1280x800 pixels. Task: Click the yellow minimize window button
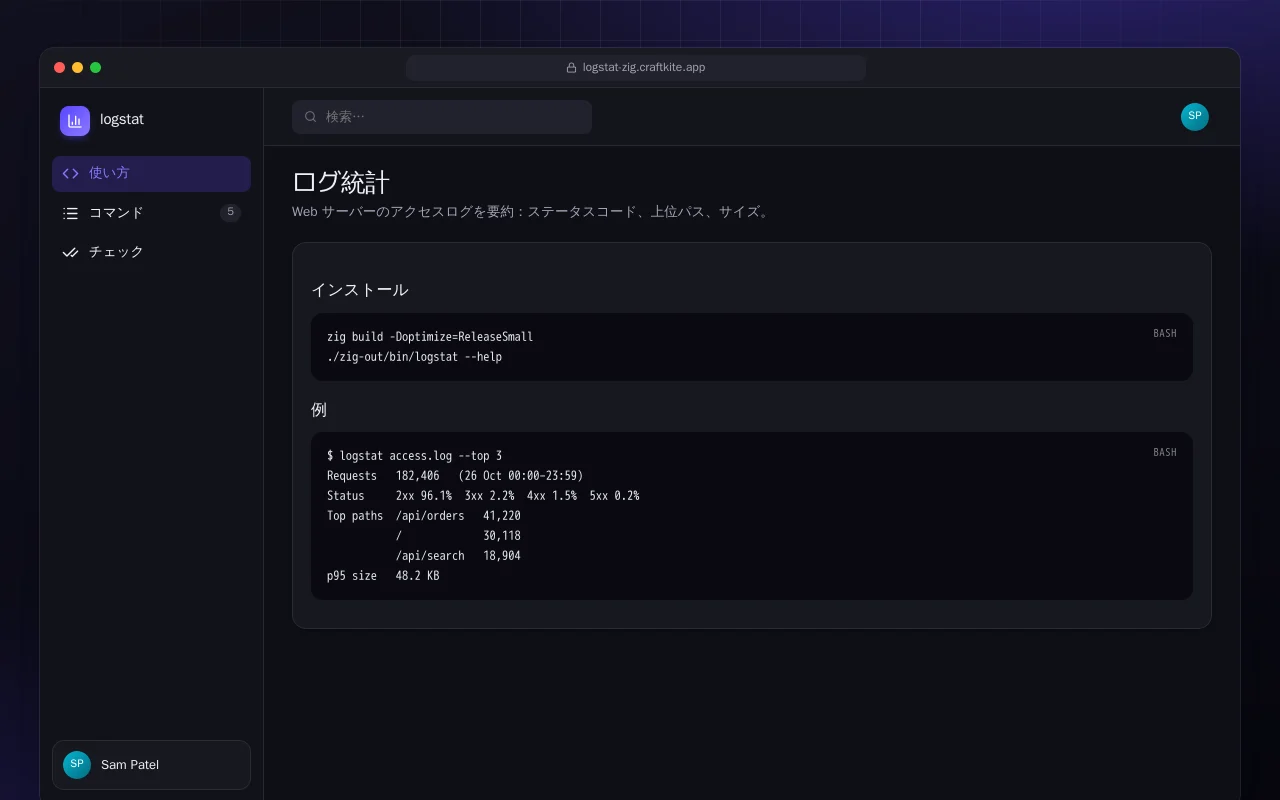tap(77, 68)
